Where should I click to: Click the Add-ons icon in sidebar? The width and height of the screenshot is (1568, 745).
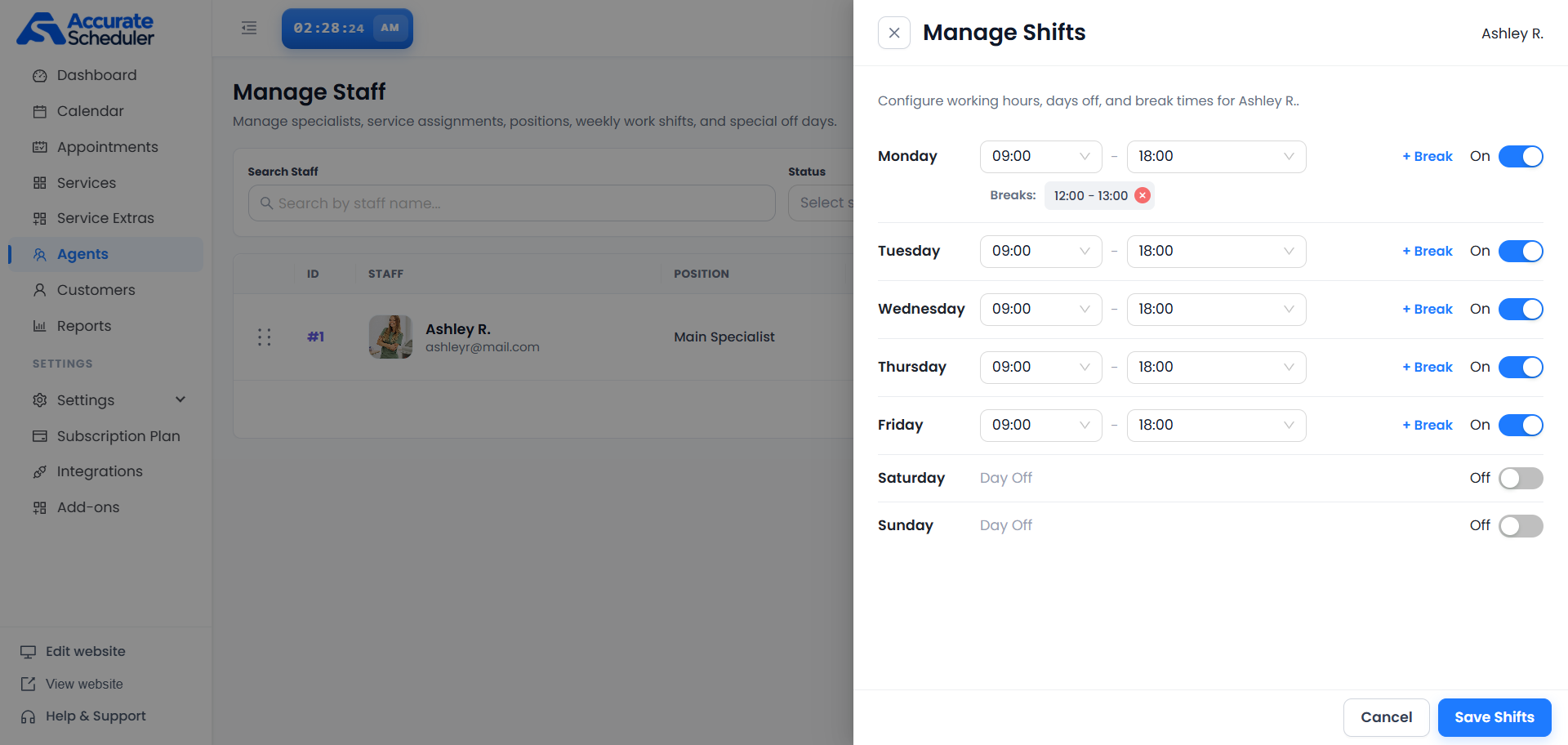pyautogui.click(x=39, y=508)
